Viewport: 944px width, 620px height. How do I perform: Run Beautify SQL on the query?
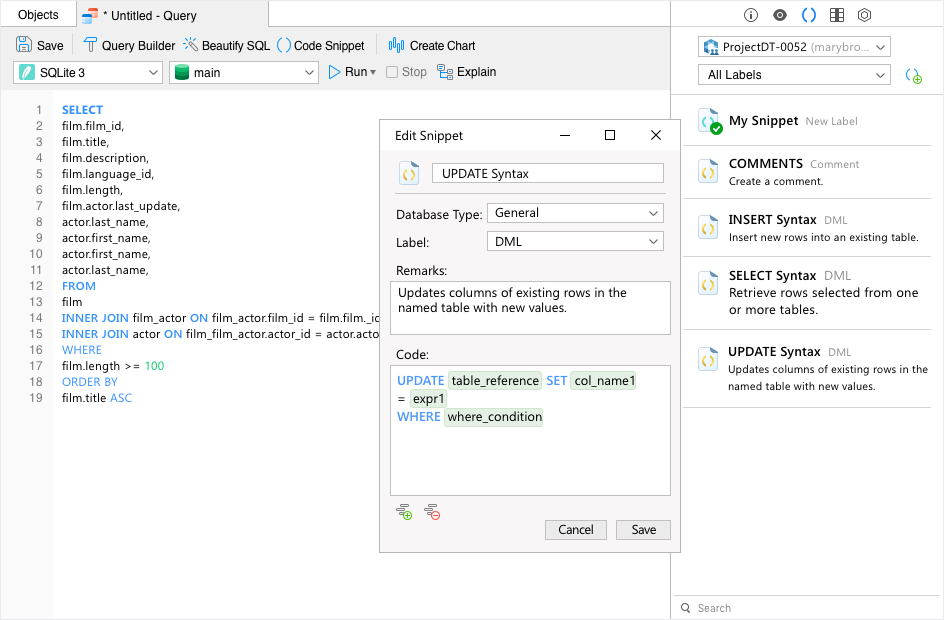[226, 45]
